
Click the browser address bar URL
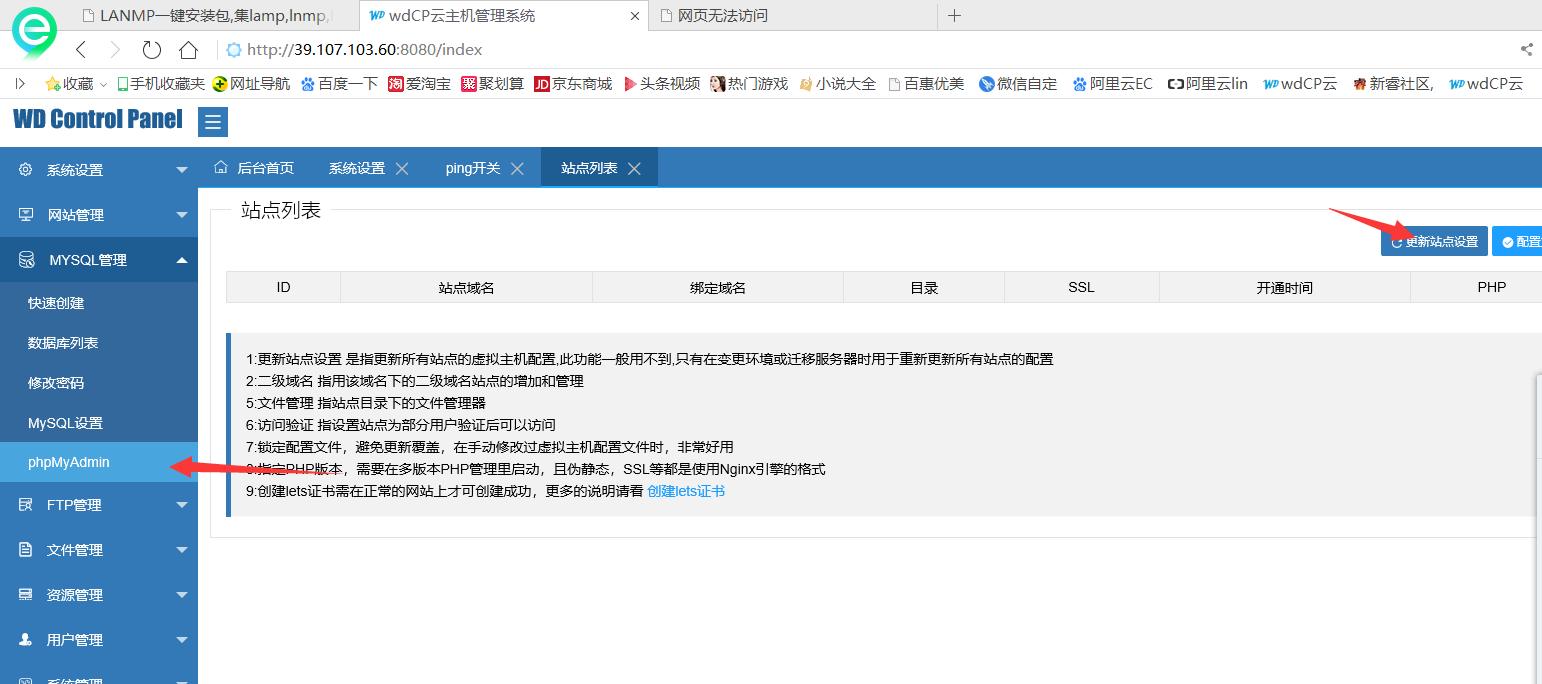click(364, 49)
